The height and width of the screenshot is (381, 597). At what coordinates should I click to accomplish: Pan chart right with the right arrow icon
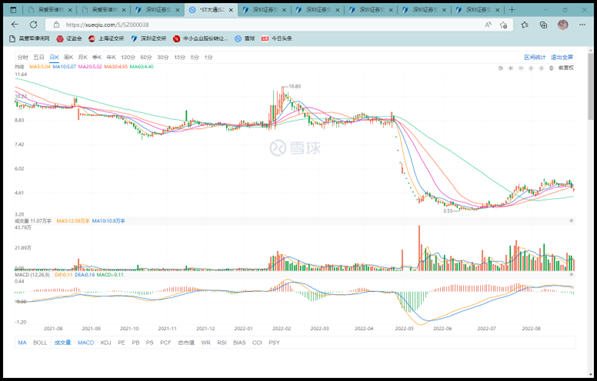pyautogui.click(x=541, y=68)
